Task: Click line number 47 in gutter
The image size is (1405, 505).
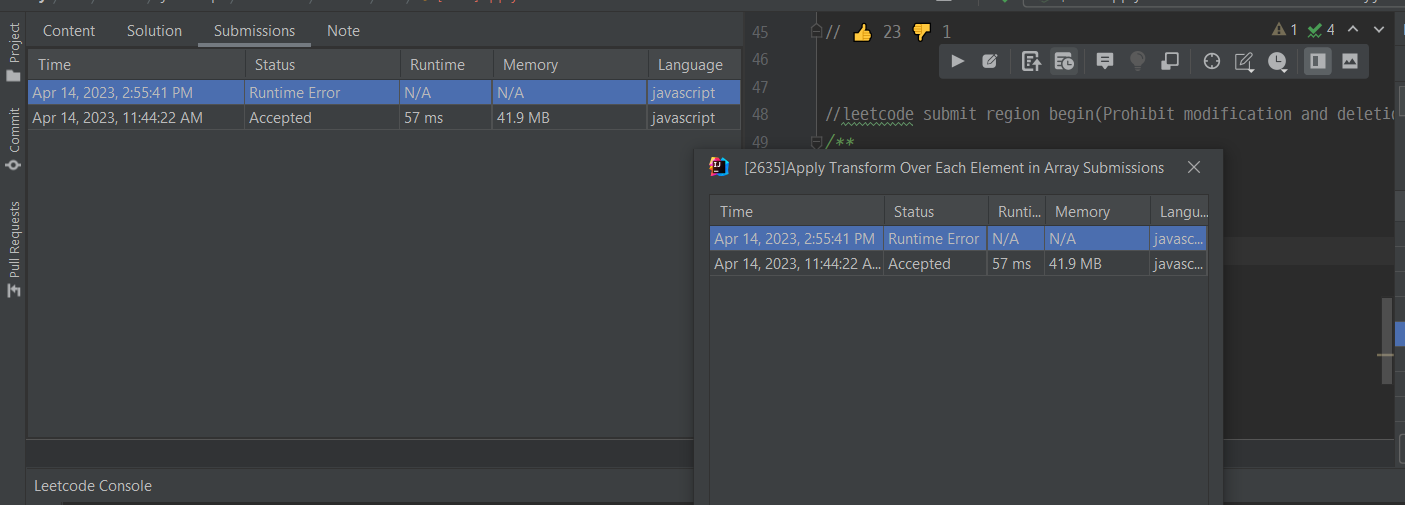Action: 760,87
